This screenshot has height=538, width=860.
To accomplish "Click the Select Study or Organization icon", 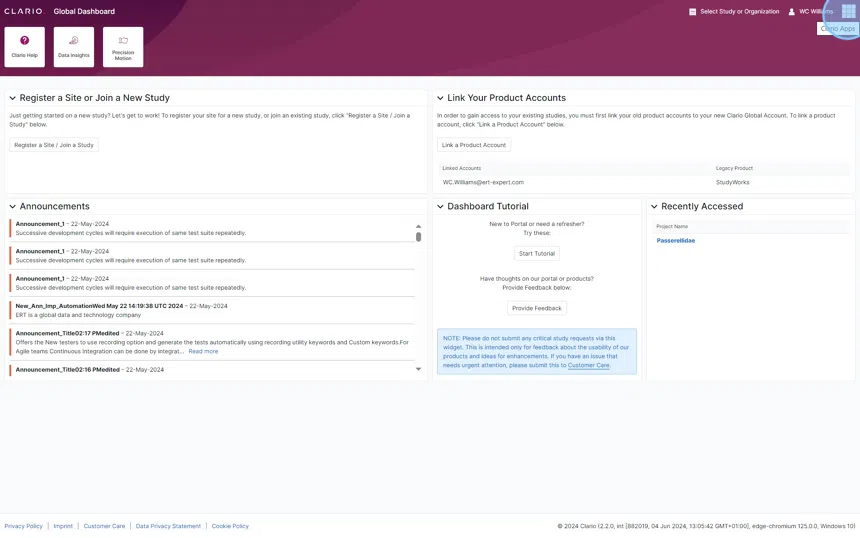I will 692,12.
